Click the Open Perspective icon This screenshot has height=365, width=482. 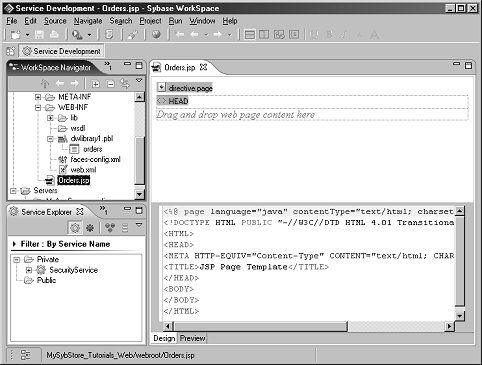[11, 51]
